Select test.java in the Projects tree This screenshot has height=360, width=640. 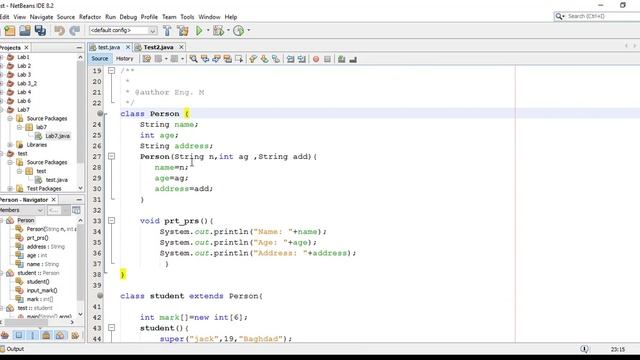pos(57,180)
